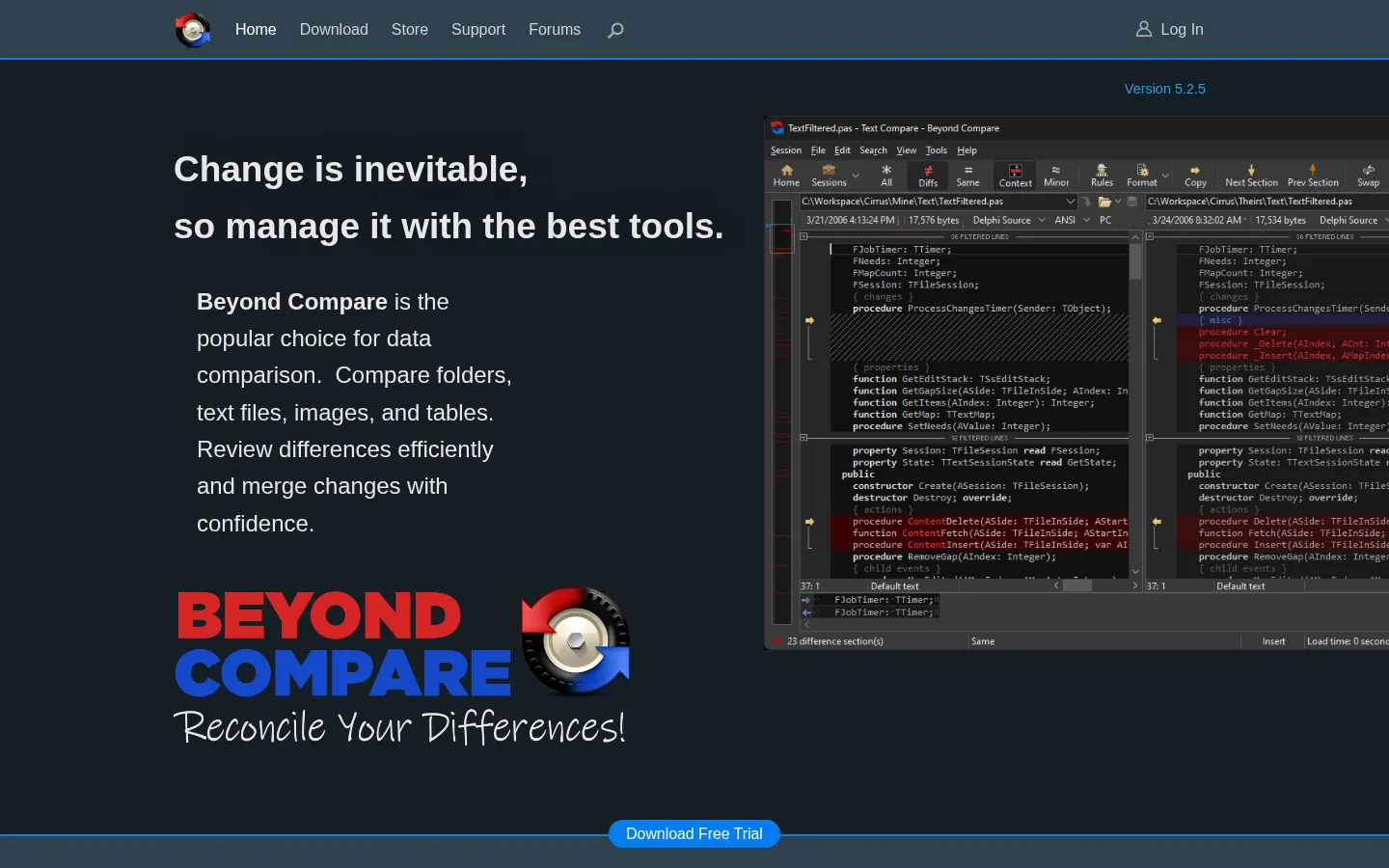Viewport: 1389px width, 868px height.
Task: Click the Beyond Compare site logo in the navbar
Action: 193,30
